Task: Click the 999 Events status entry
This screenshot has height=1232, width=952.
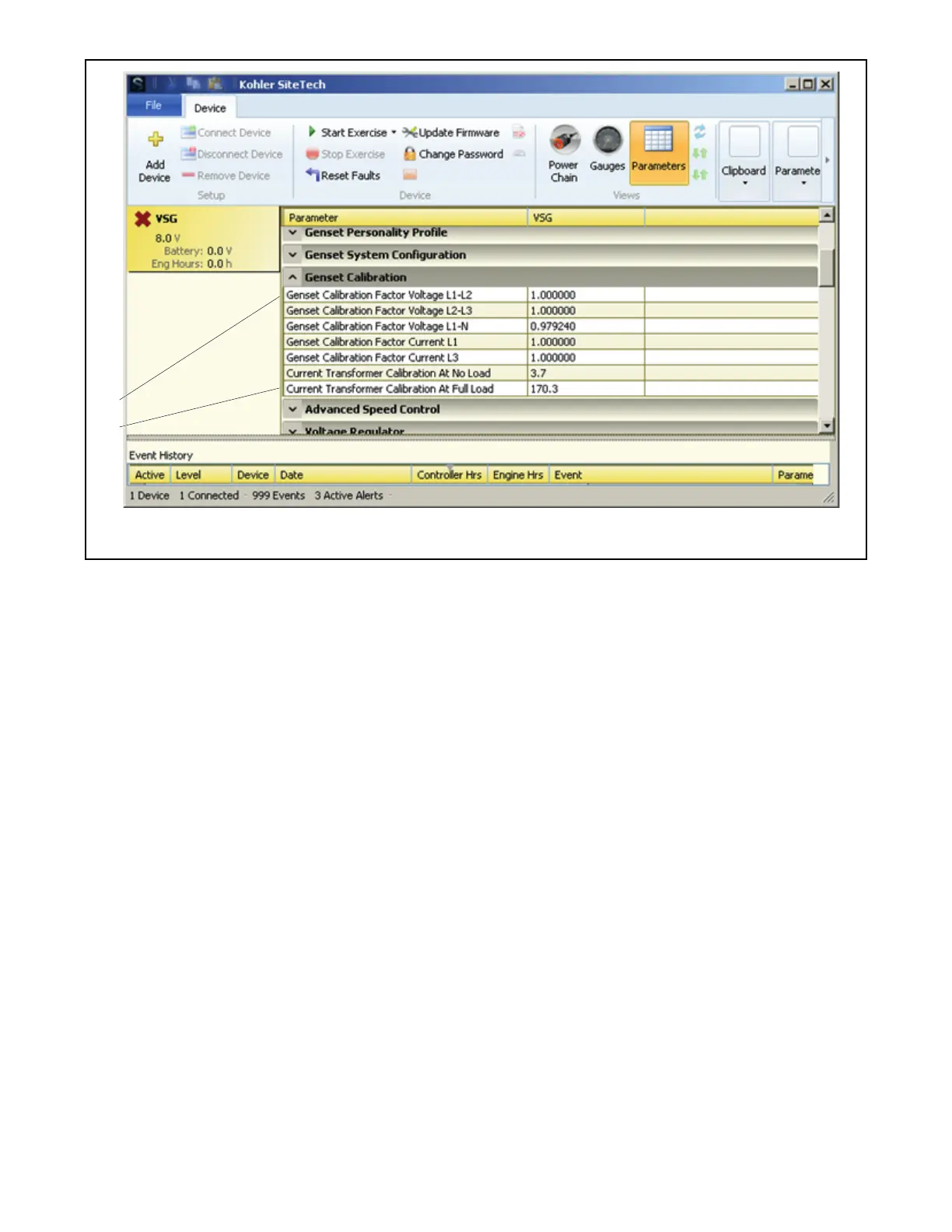Action: pos(278,495)
